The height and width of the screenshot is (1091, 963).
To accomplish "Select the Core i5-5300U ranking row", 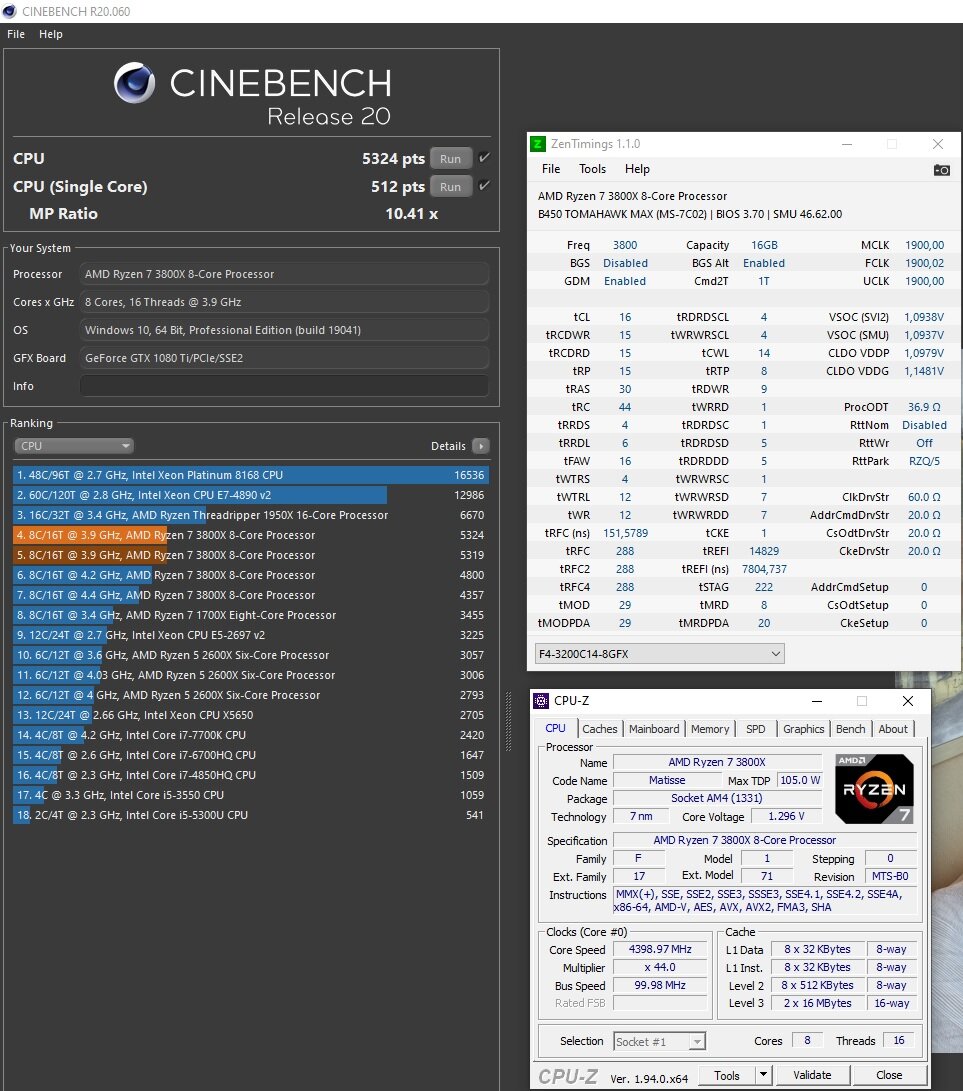I will 250,815.
